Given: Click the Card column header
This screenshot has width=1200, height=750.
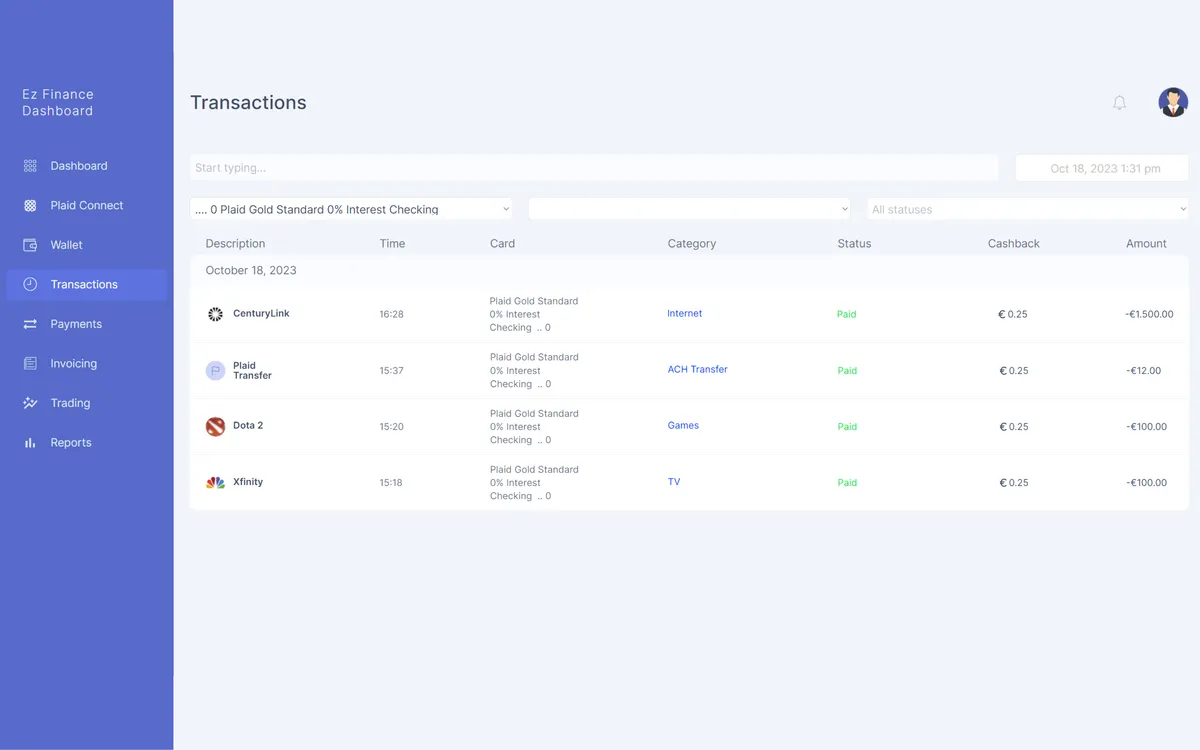Looking at the screenshot, I should (502, 243).
